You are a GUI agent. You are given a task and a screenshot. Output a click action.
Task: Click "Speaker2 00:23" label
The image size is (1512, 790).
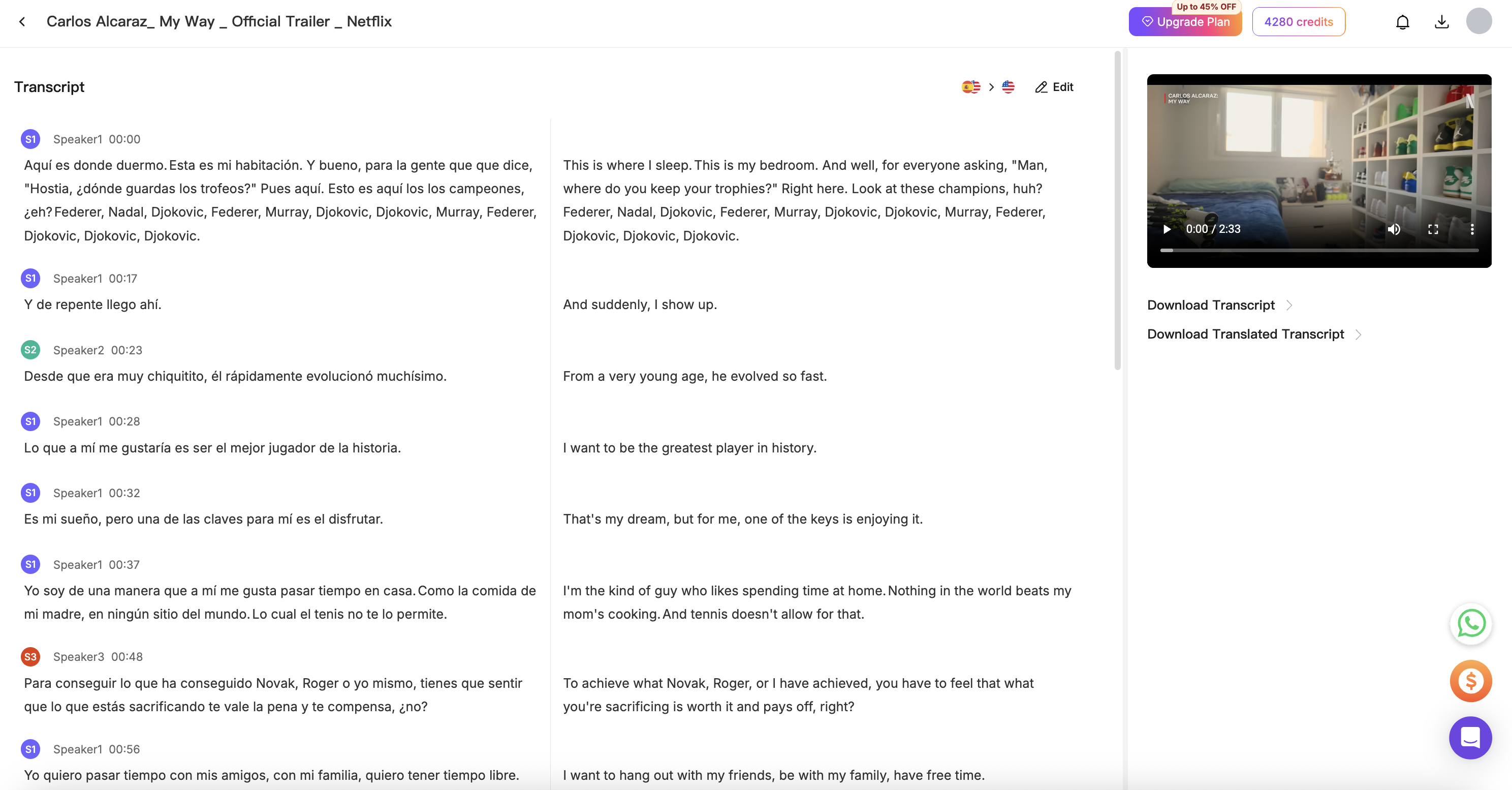point(98,350)
